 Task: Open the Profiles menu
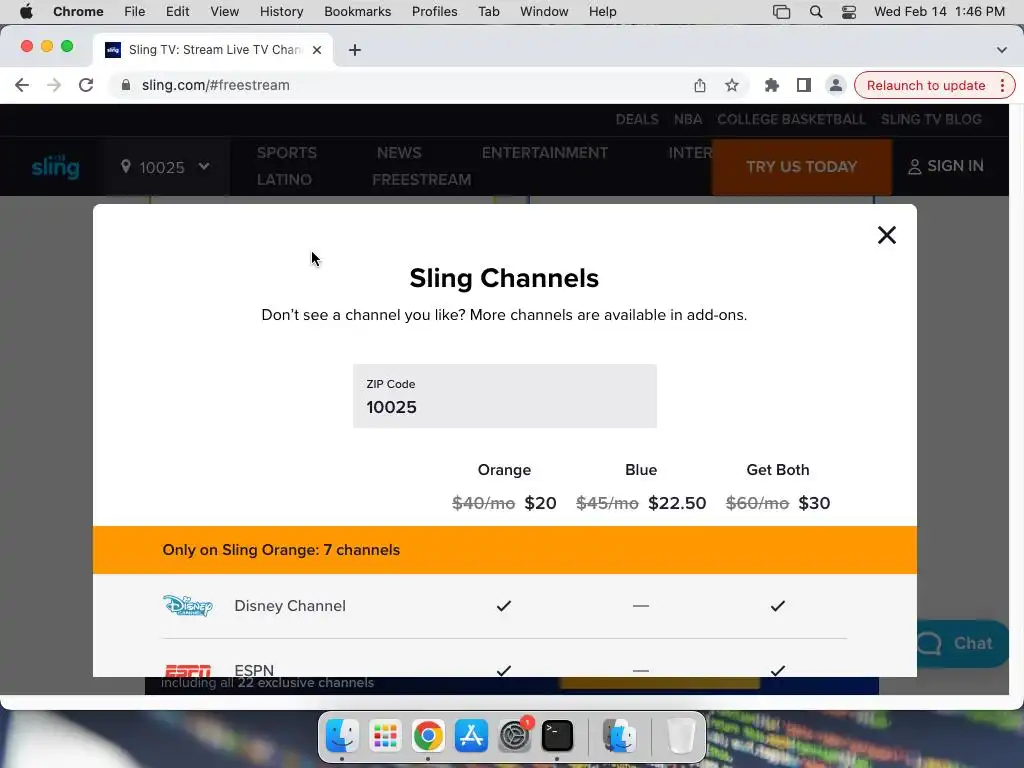point(434,12)
